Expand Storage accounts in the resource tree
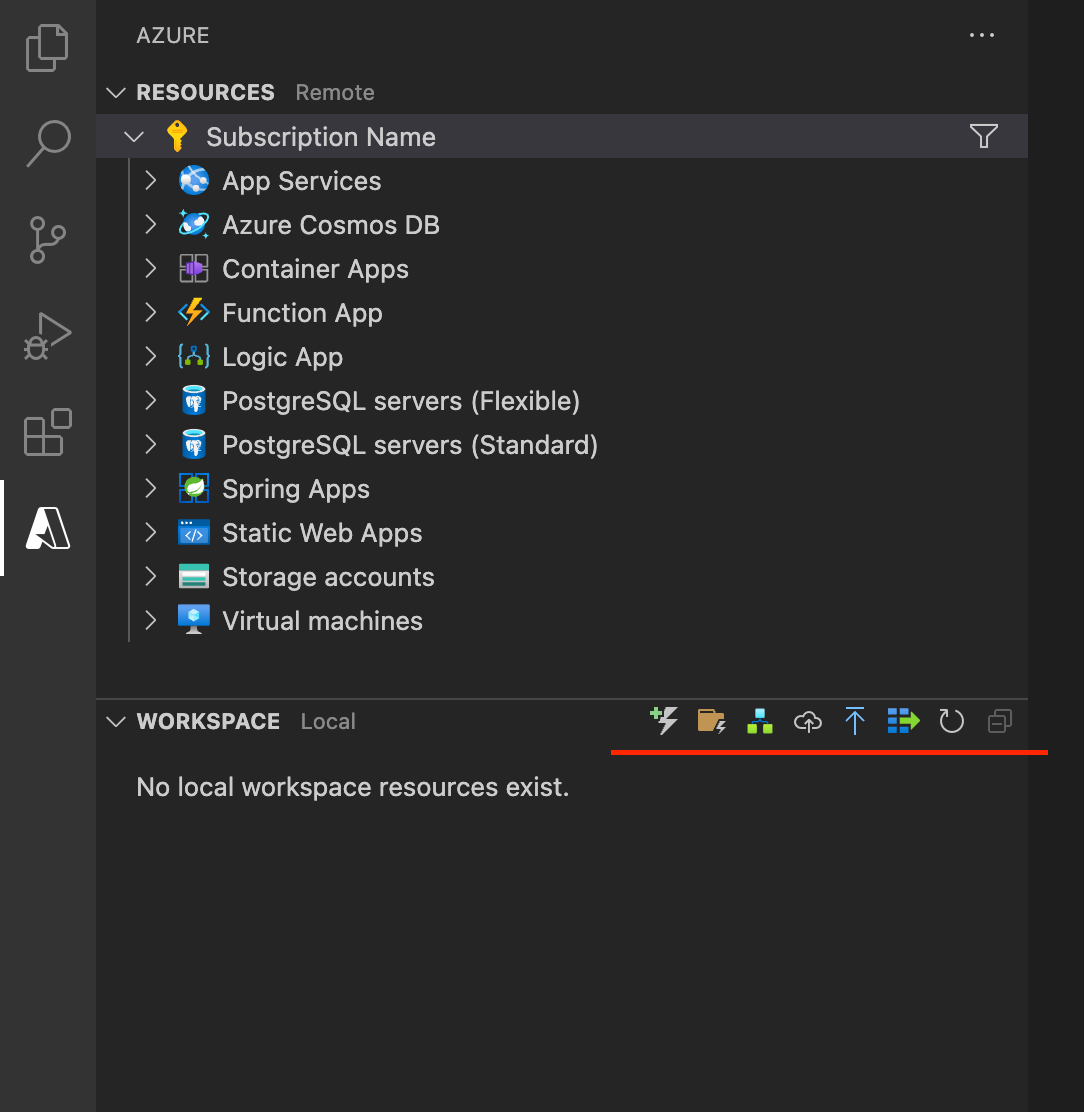 [x=150, y=576]
